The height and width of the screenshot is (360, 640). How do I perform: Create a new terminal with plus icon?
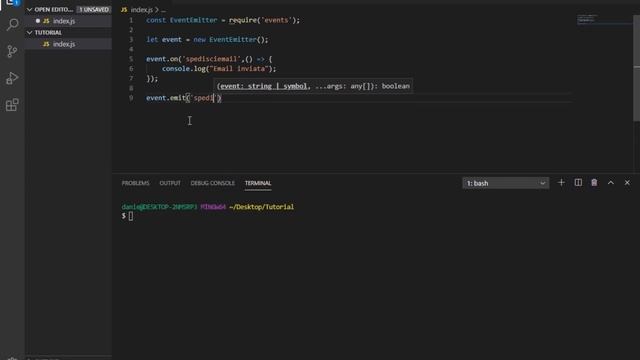pos(561,183)
